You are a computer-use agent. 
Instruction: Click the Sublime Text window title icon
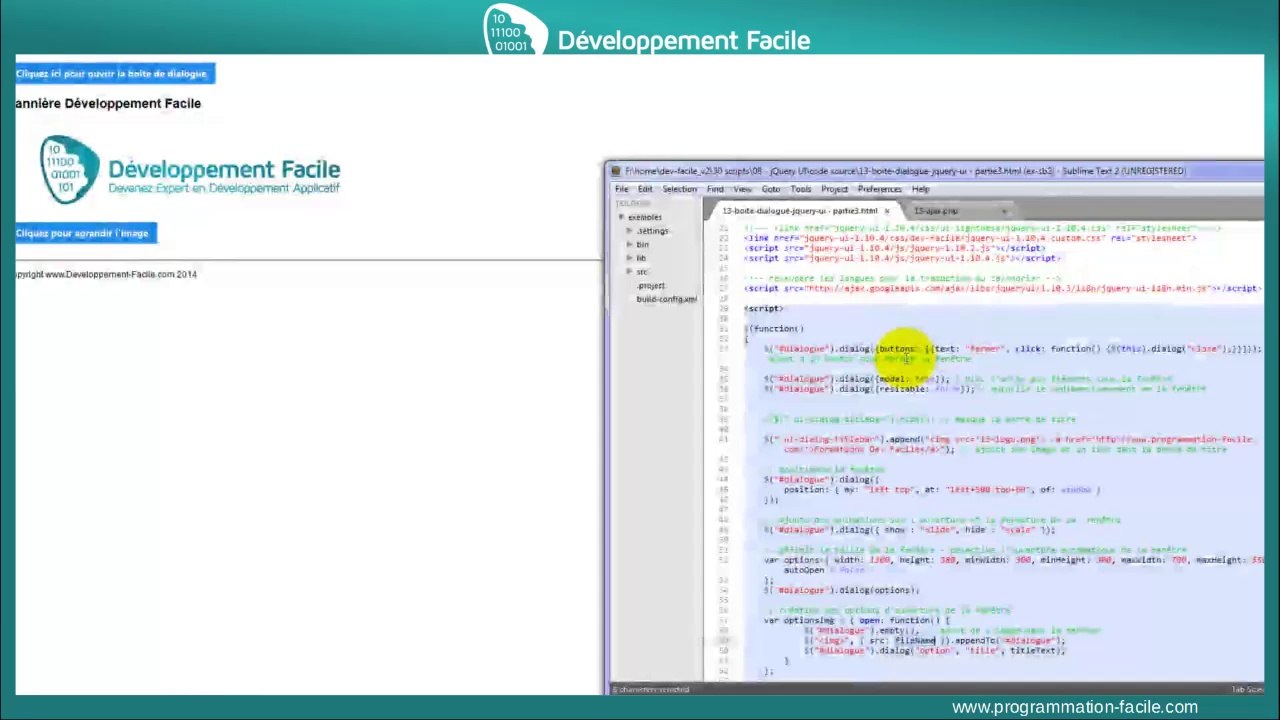(617, 171)
